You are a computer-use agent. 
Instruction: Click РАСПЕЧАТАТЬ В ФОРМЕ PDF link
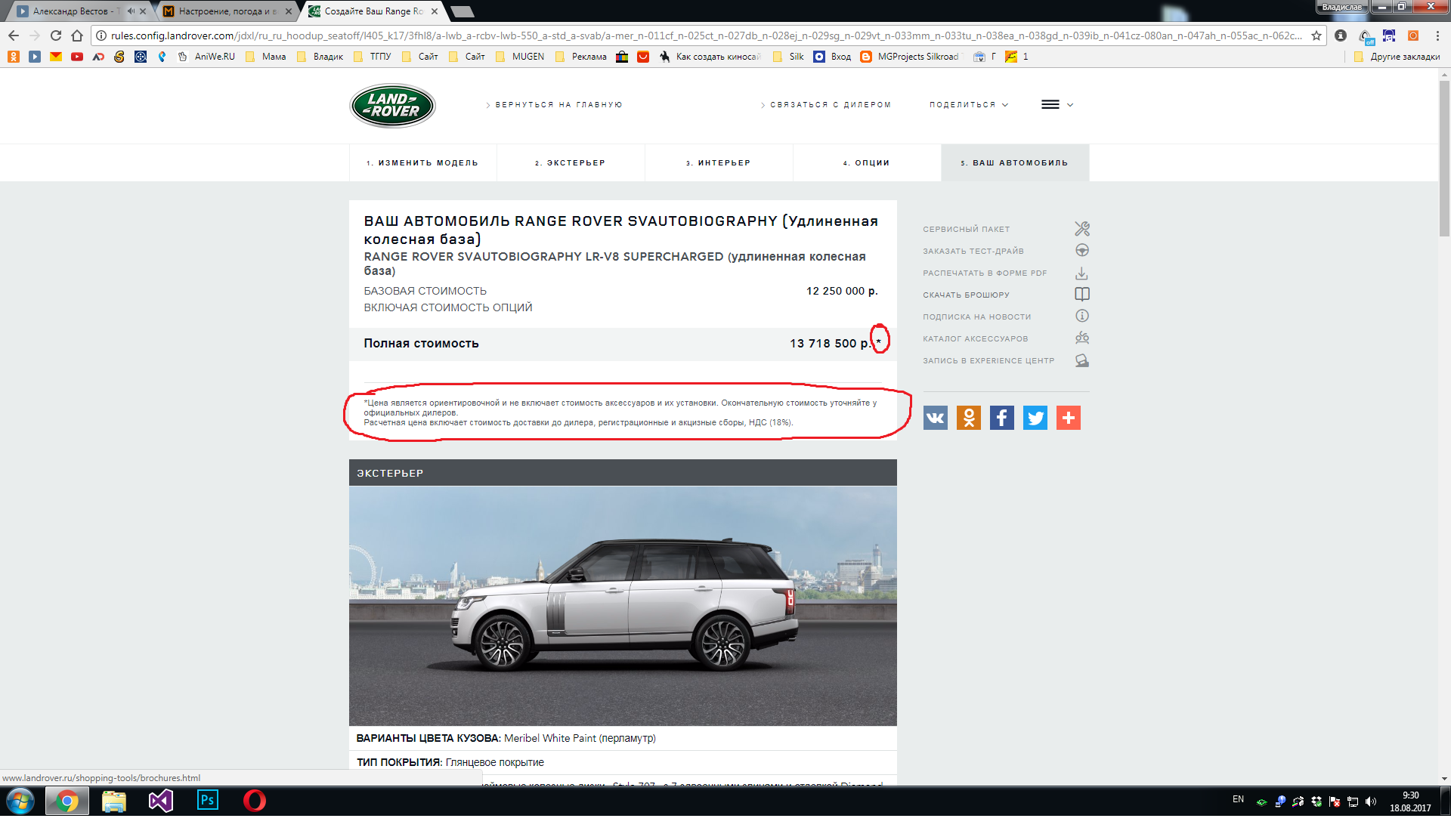pos(985,273)
